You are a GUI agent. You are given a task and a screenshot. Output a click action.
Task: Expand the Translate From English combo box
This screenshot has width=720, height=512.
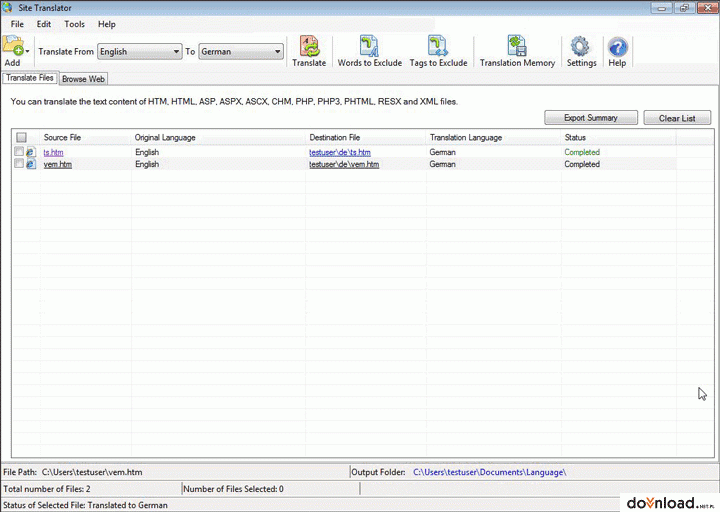[x=140, y=52]
